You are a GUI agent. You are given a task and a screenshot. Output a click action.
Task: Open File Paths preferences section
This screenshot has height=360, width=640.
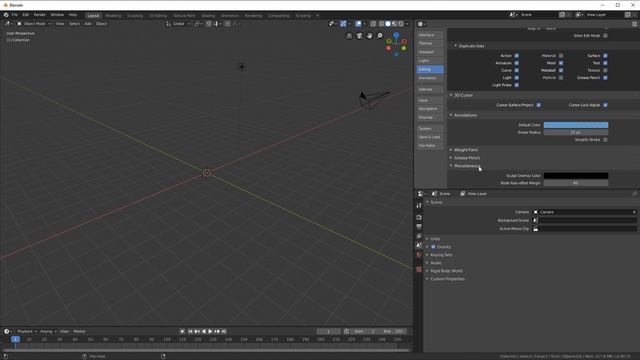pos(430,145)
